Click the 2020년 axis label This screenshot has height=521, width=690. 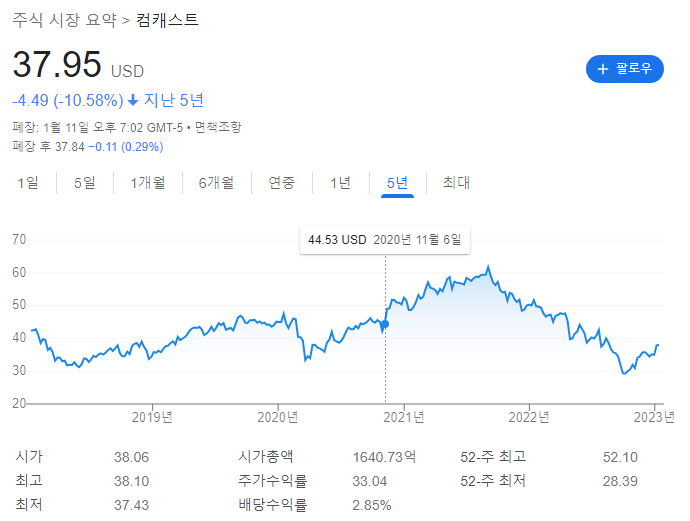click(278, 417)
